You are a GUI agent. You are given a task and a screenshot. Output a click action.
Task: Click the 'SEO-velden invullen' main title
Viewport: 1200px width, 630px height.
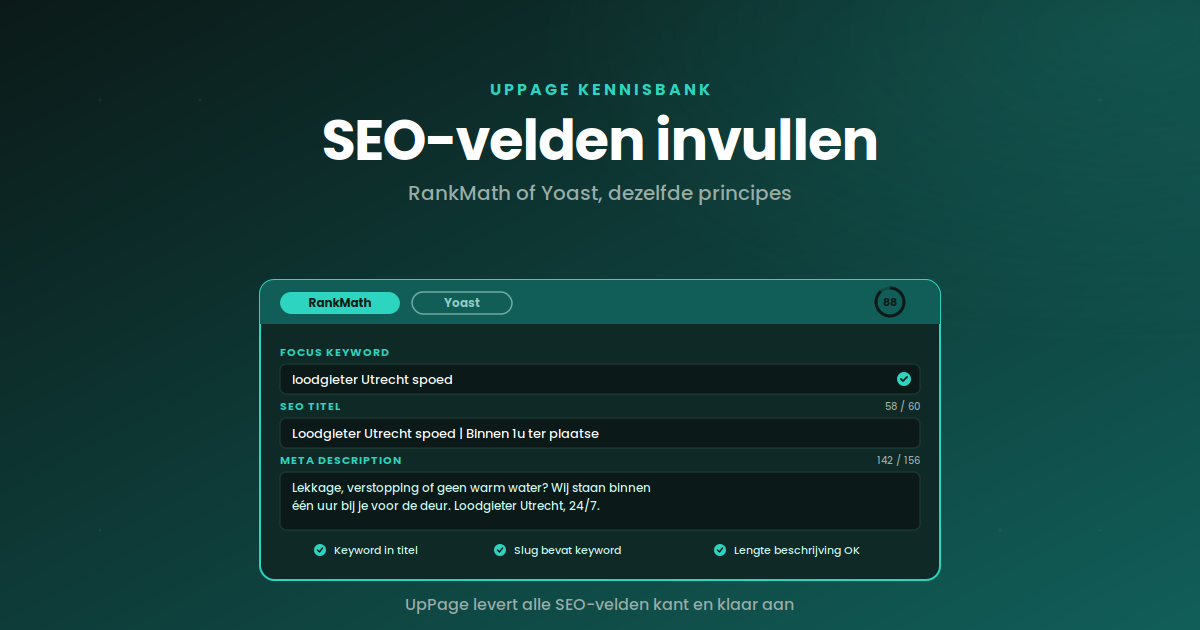click(x=600, y=141)
